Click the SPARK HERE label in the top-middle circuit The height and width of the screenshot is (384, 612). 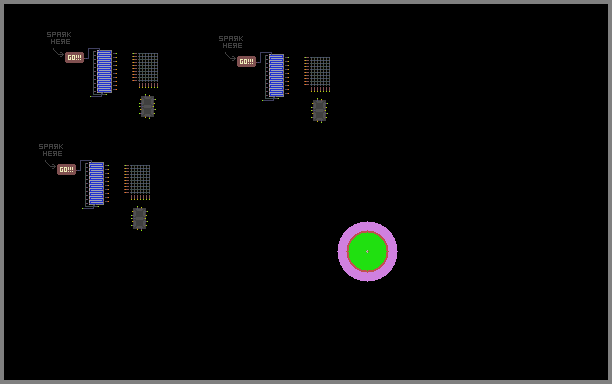[231, 42]
